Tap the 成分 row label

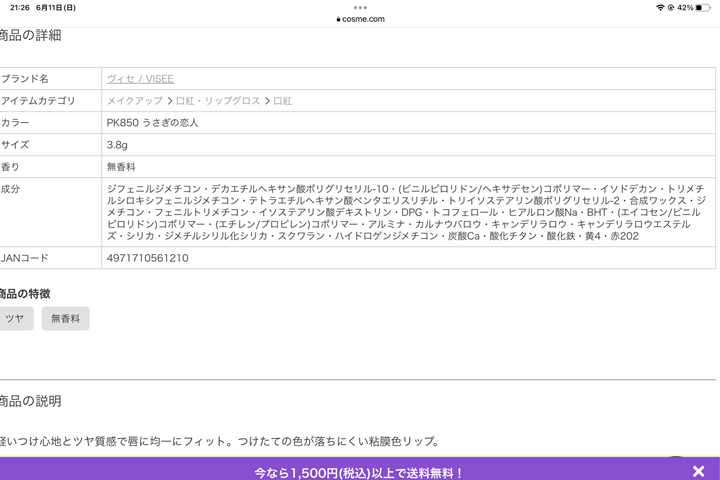[x=10, y=189]
